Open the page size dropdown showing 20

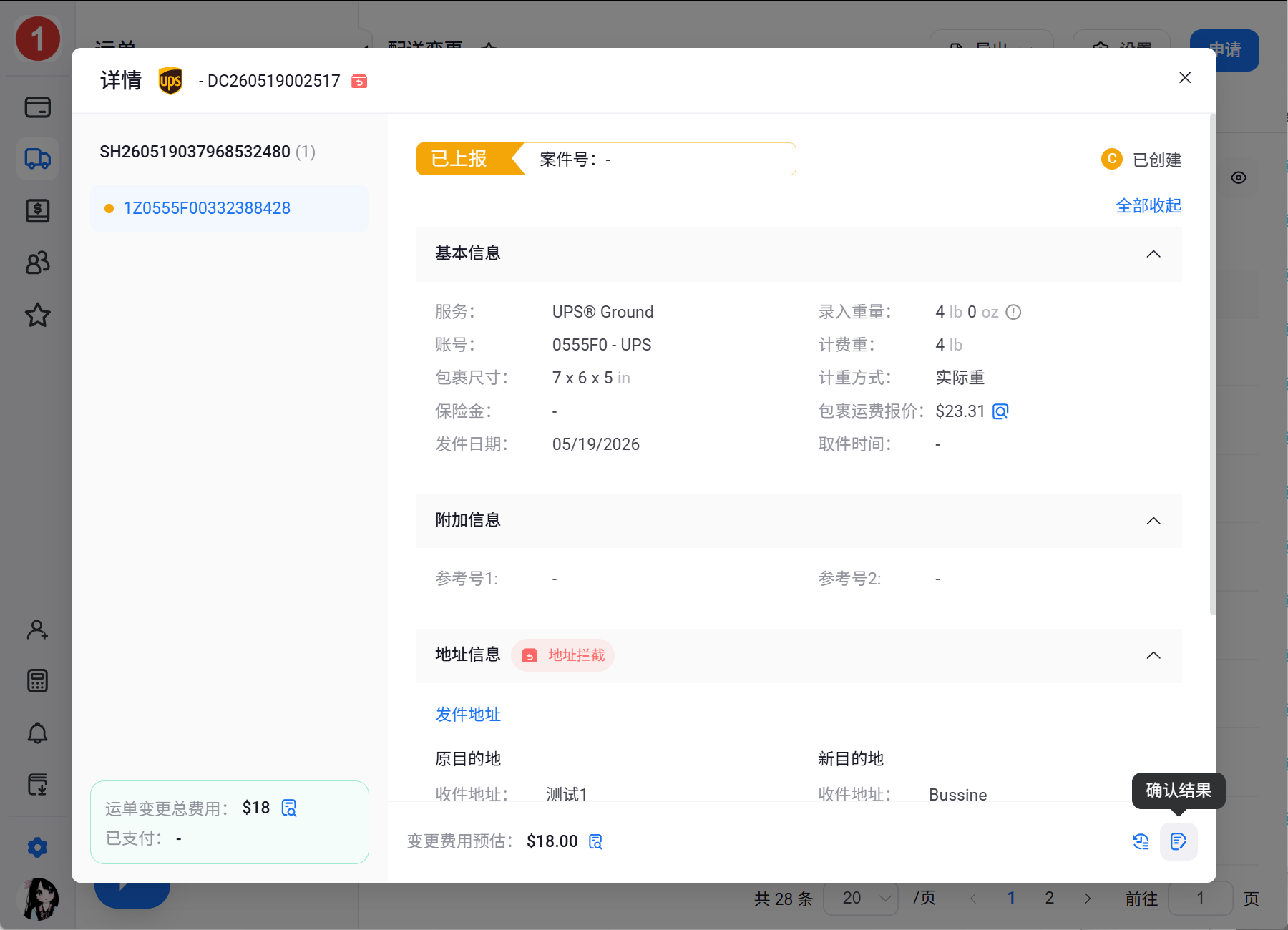(861, 898)
